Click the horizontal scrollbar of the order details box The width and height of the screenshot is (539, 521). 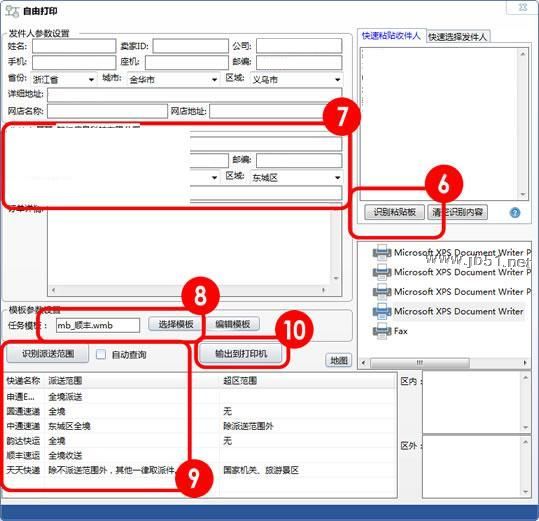tap(188, 290)
